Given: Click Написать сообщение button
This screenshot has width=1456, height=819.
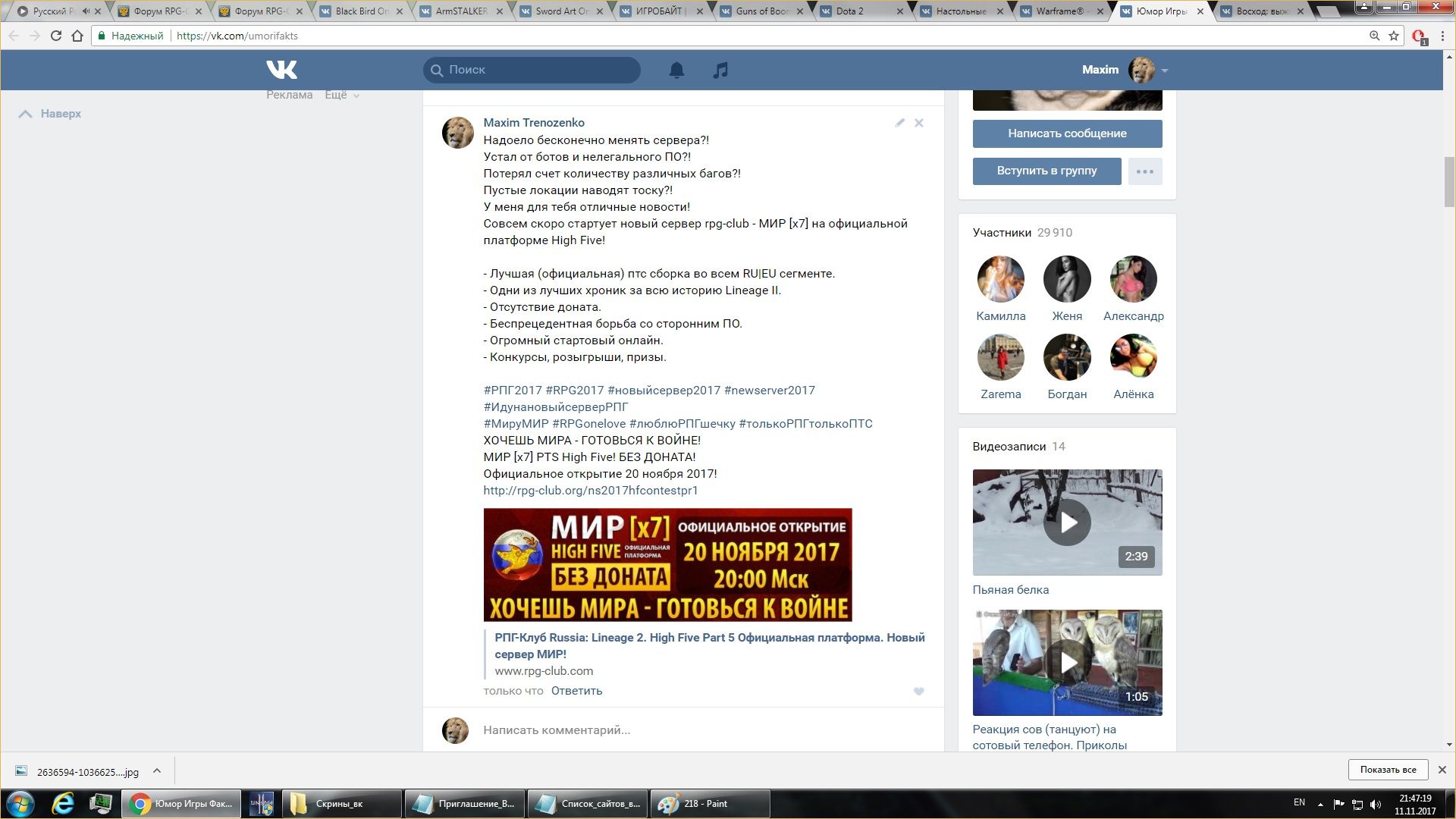Looking at the screenshot, I should click(1067, 133).
